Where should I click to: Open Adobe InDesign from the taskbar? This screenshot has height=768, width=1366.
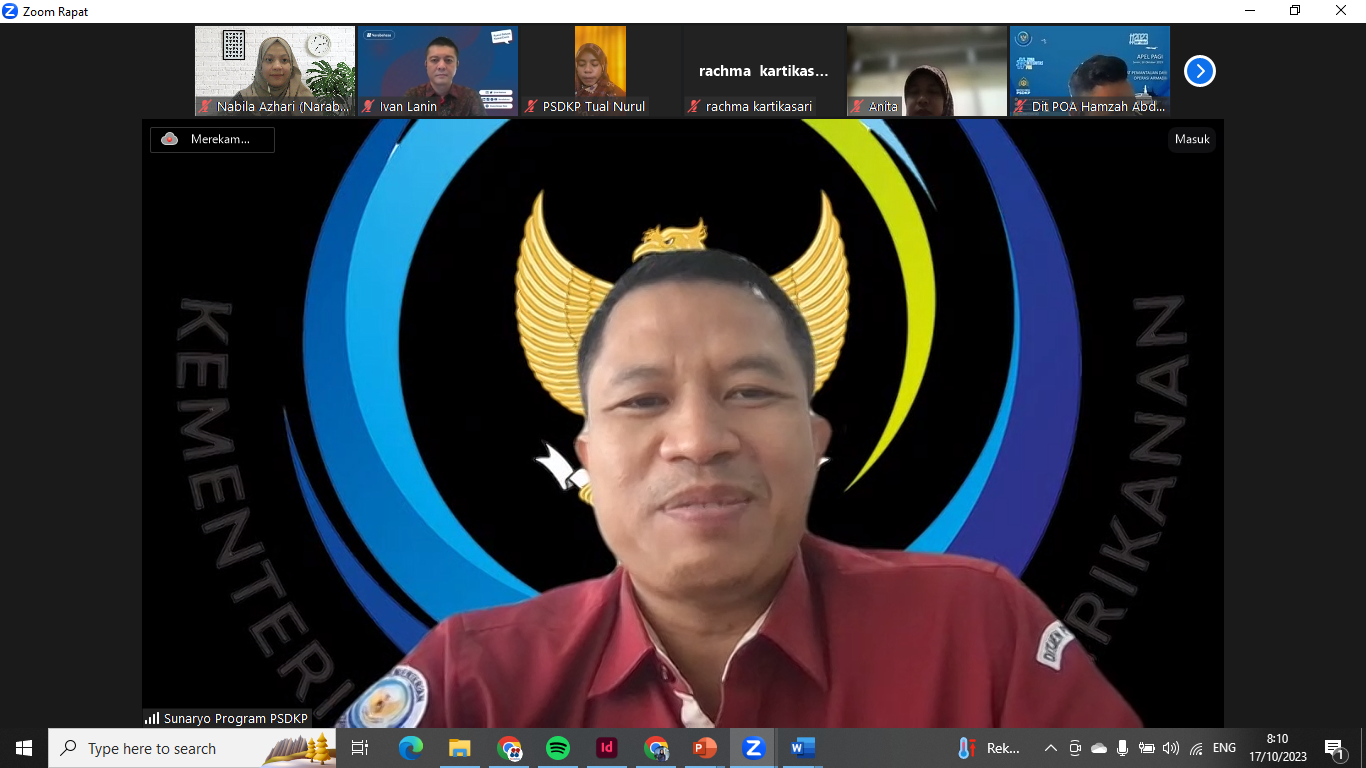[x=607, y=748]
